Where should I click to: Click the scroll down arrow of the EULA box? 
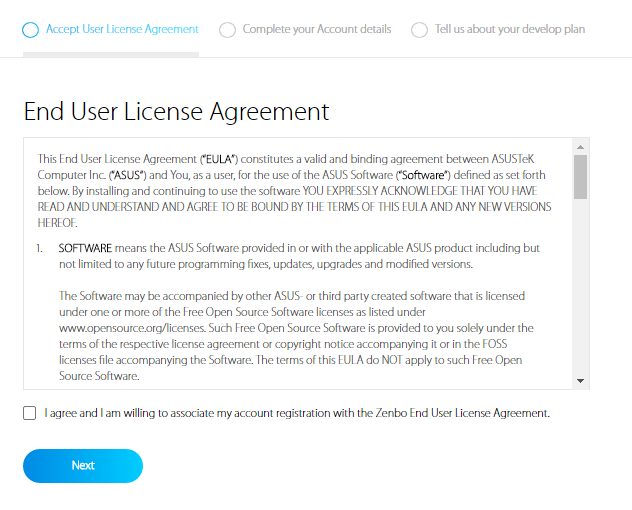tap(580, 381)
